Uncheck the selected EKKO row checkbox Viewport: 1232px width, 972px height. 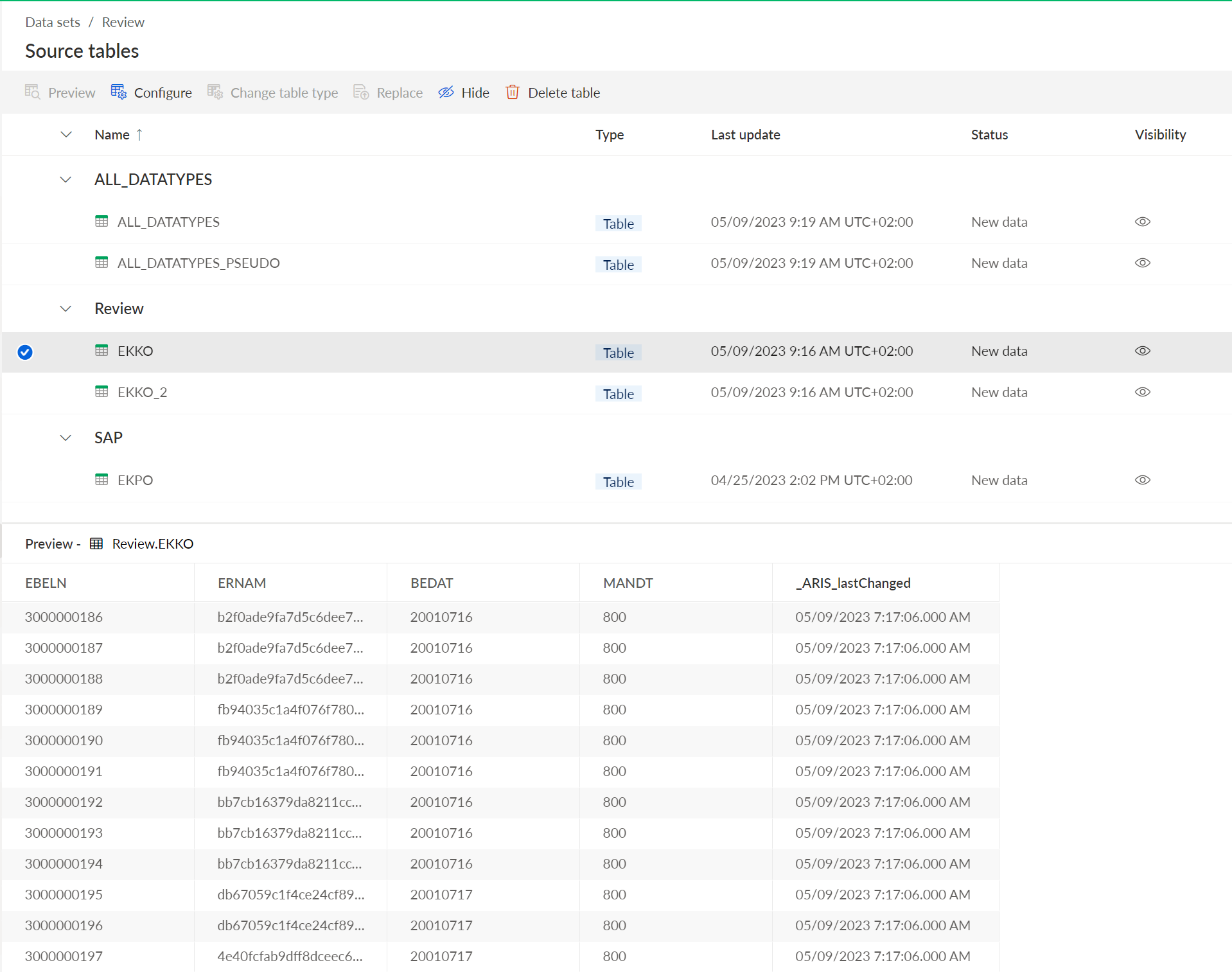click(x=25, y=352)
